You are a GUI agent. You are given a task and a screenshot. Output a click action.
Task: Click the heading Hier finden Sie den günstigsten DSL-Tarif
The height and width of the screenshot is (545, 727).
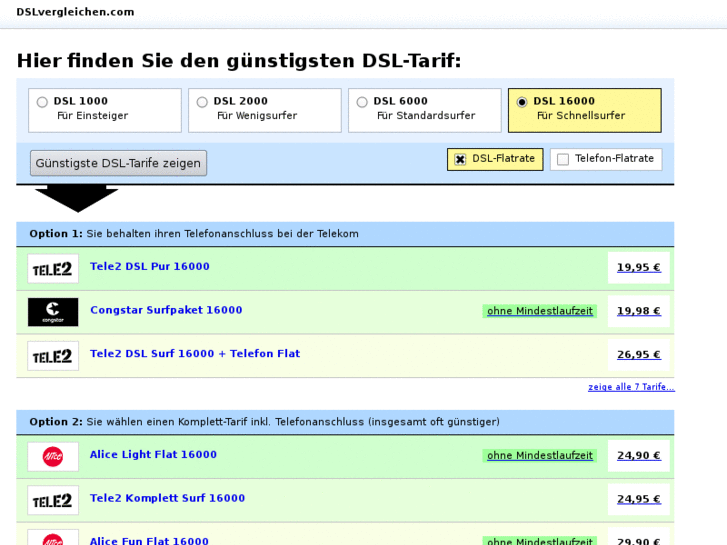pyautogui.click(x=239, y=61)
